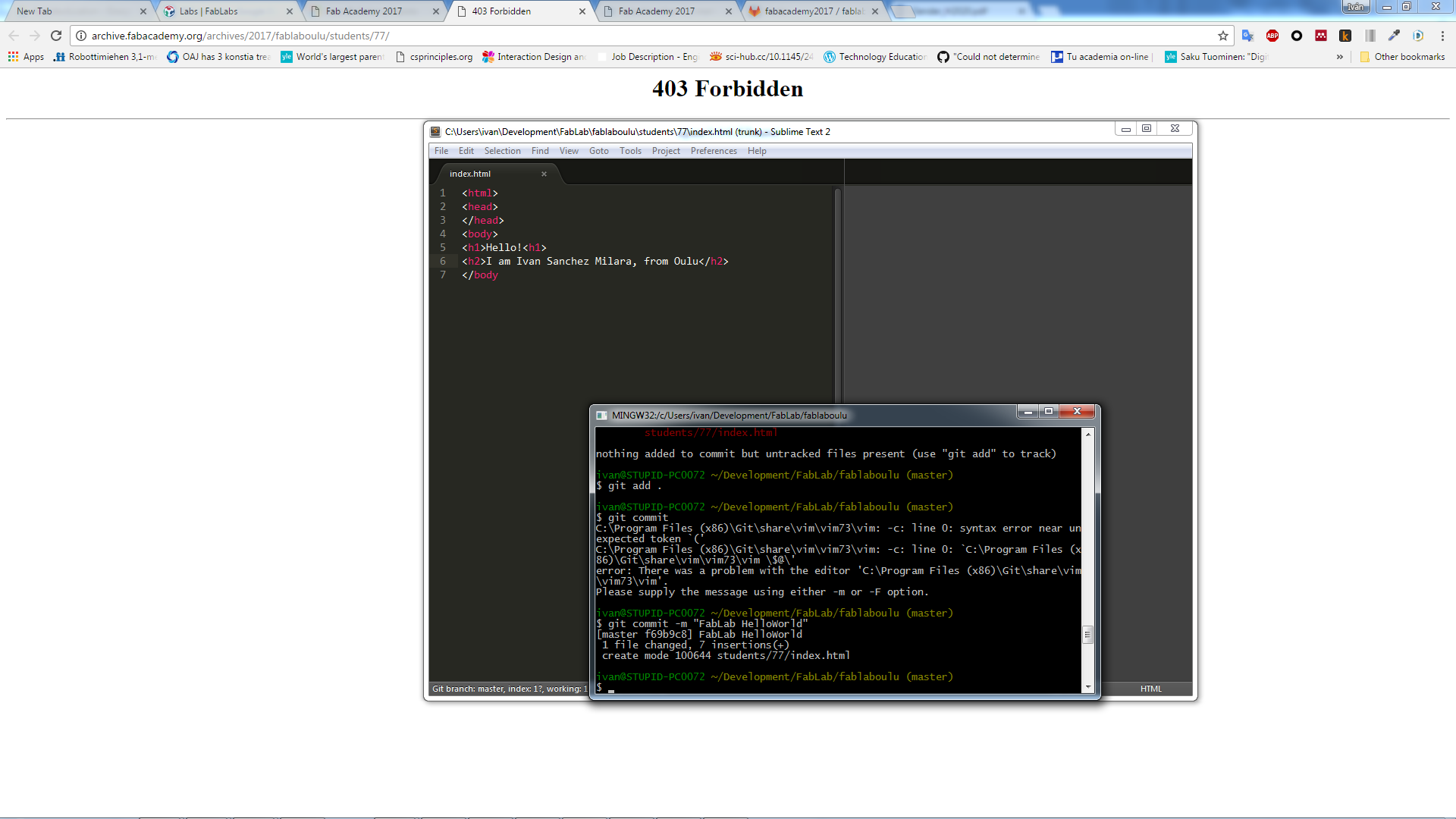Open the View menu in Sublime Text
The height and width of the screenshot is (819, 1456).
pyautogui.click(x=569, y=151)
